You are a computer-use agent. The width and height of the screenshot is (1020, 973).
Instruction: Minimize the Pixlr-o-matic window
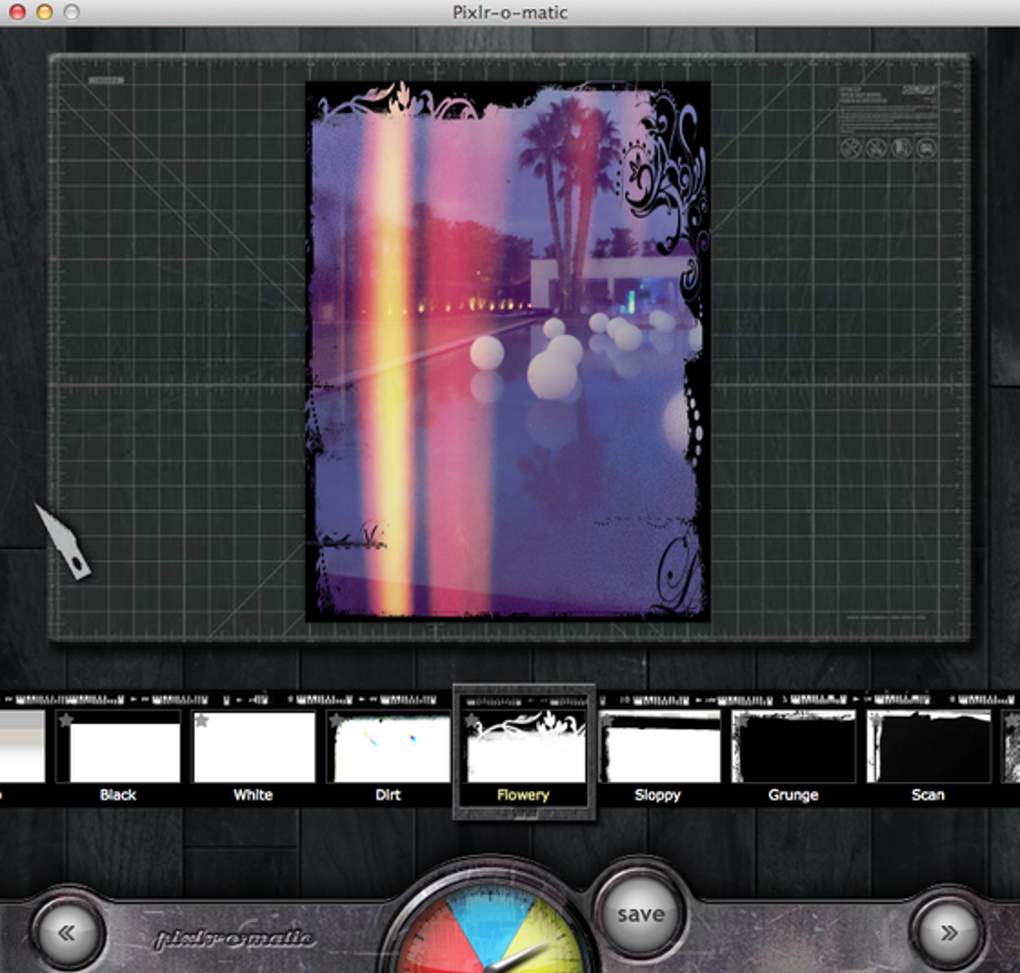(44, 12)
